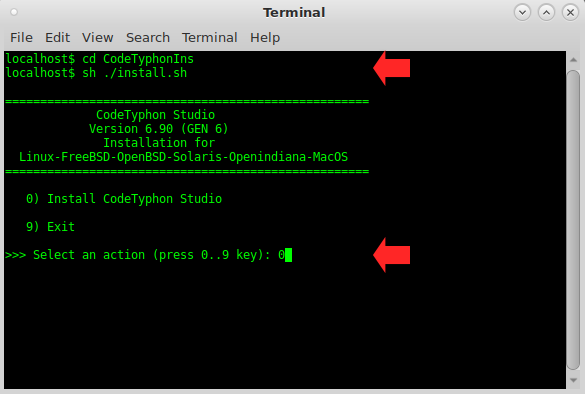Click the vertical scrollbar thumb
The height and width of the screenshot is (394, 585).
pyautogui.click(x=573, y=220)
